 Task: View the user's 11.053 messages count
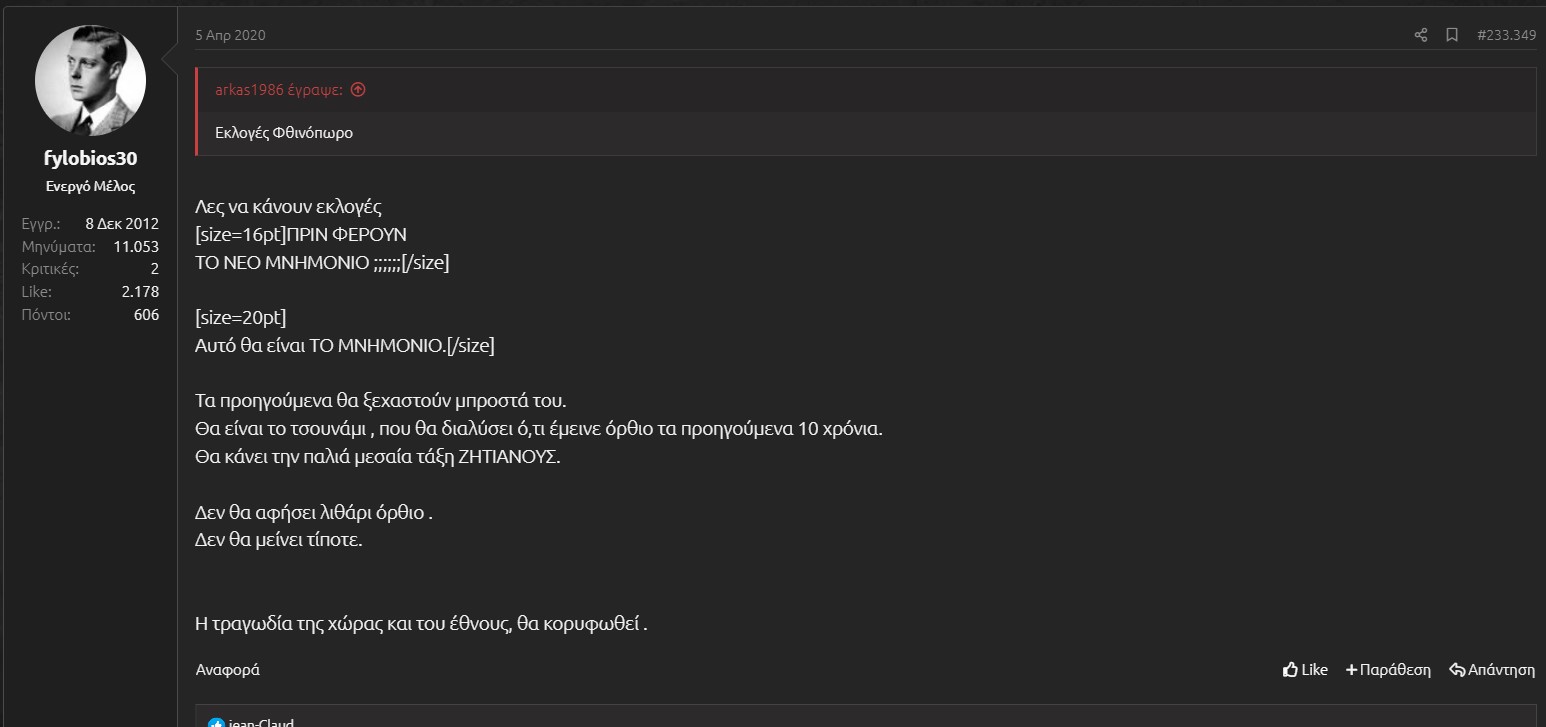click(x=135, y=246)
